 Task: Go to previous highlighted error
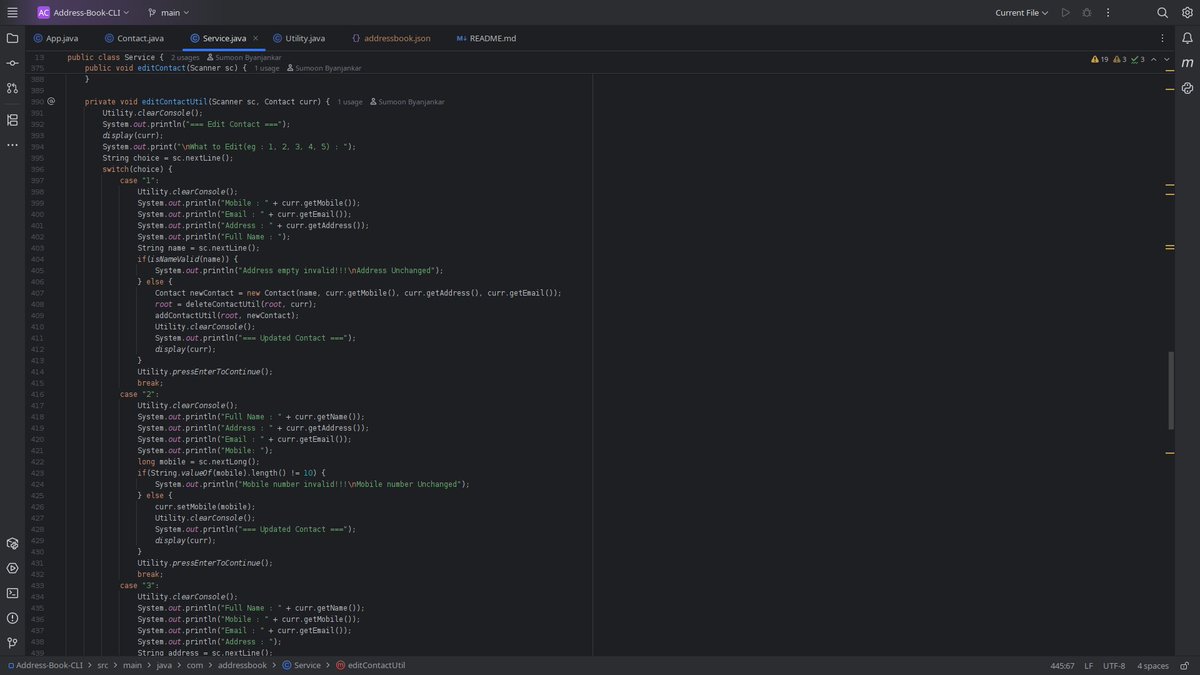coord(1153,59)
